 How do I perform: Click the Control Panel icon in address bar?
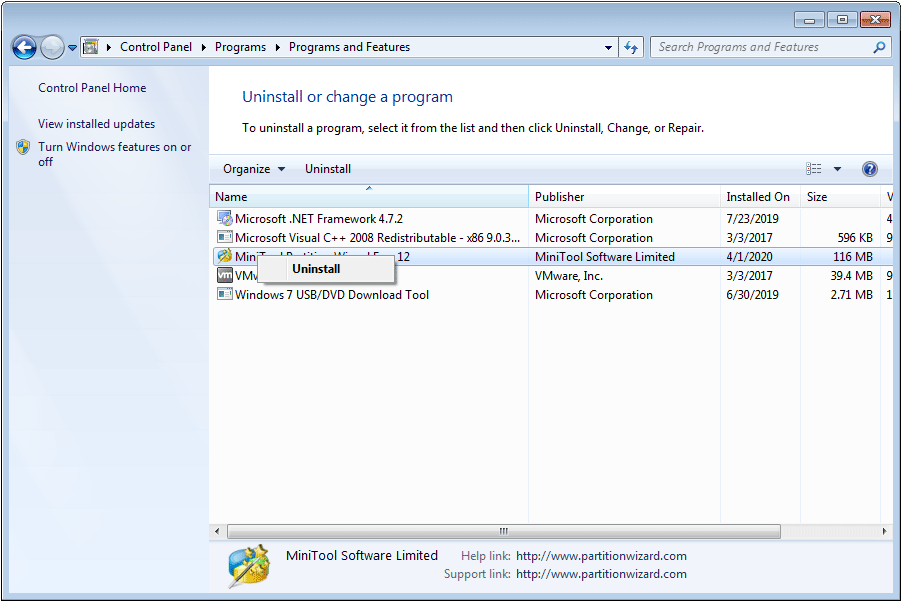[x=91, y=47]
